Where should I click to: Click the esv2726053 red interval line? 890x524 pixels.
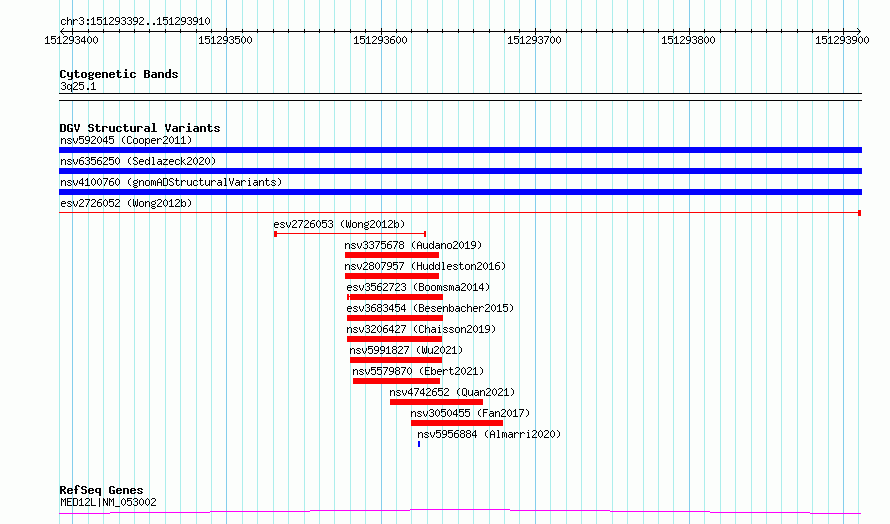350,234
